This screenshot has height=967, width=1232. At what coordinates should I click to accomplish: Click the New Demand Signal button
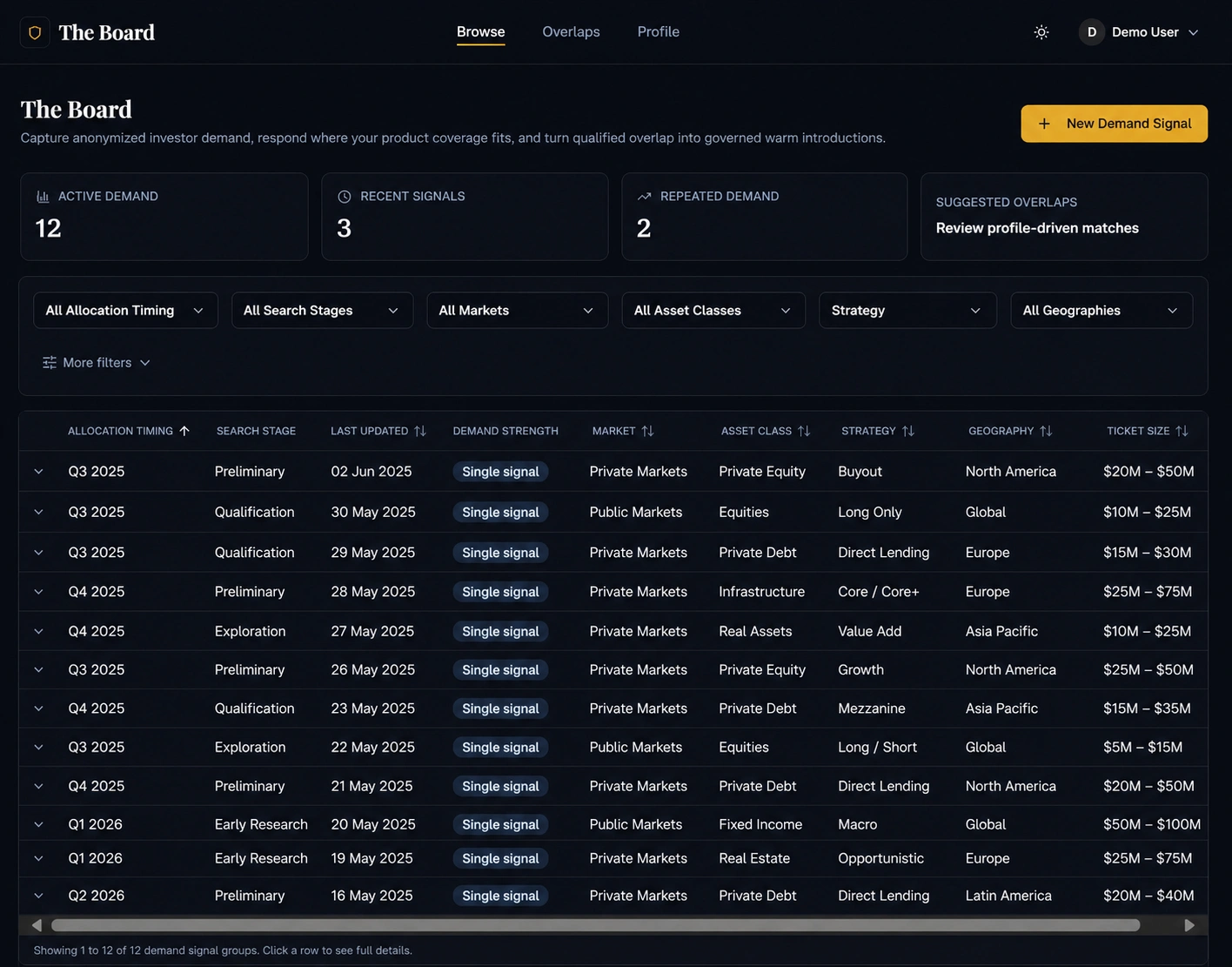click(x=1114, y=124)
